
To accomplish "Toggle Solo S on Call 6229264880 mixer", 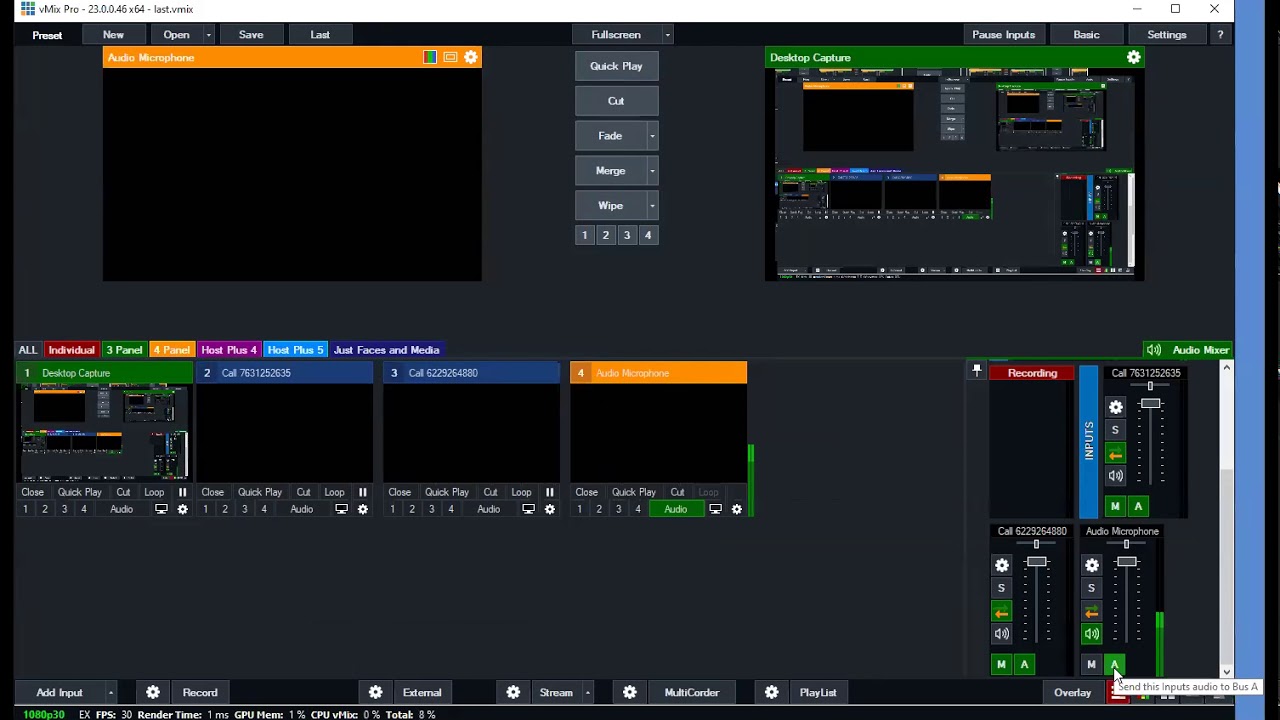I will tap(1001, 588).
